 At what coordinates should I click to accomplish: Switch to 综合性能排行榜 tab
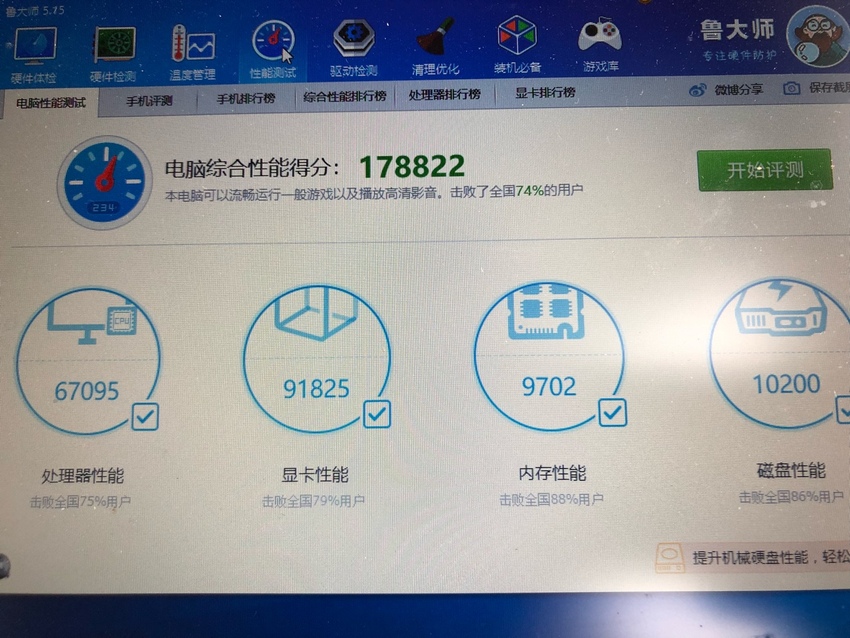point(345,96)
